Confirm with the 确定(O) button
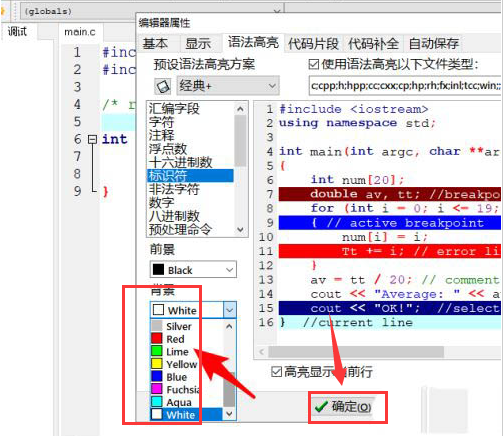This screenshot has width=503, height=436. [x=344, y=407]
